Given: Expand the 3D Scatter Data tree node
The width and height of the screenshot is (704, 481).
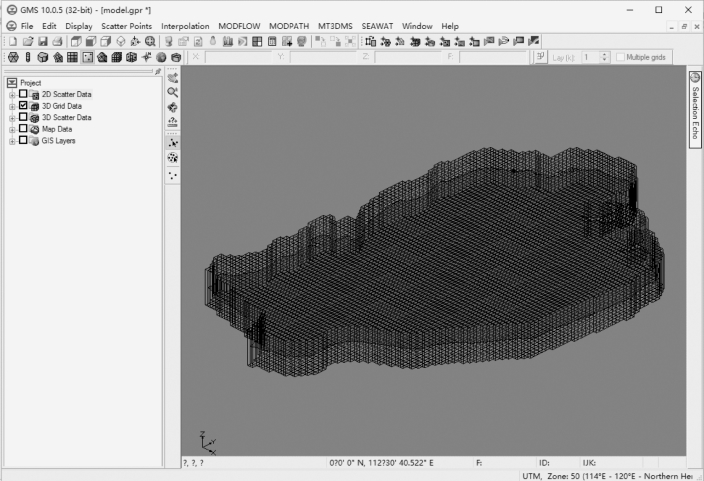Looking at the screenshot, I should point(11,118).
